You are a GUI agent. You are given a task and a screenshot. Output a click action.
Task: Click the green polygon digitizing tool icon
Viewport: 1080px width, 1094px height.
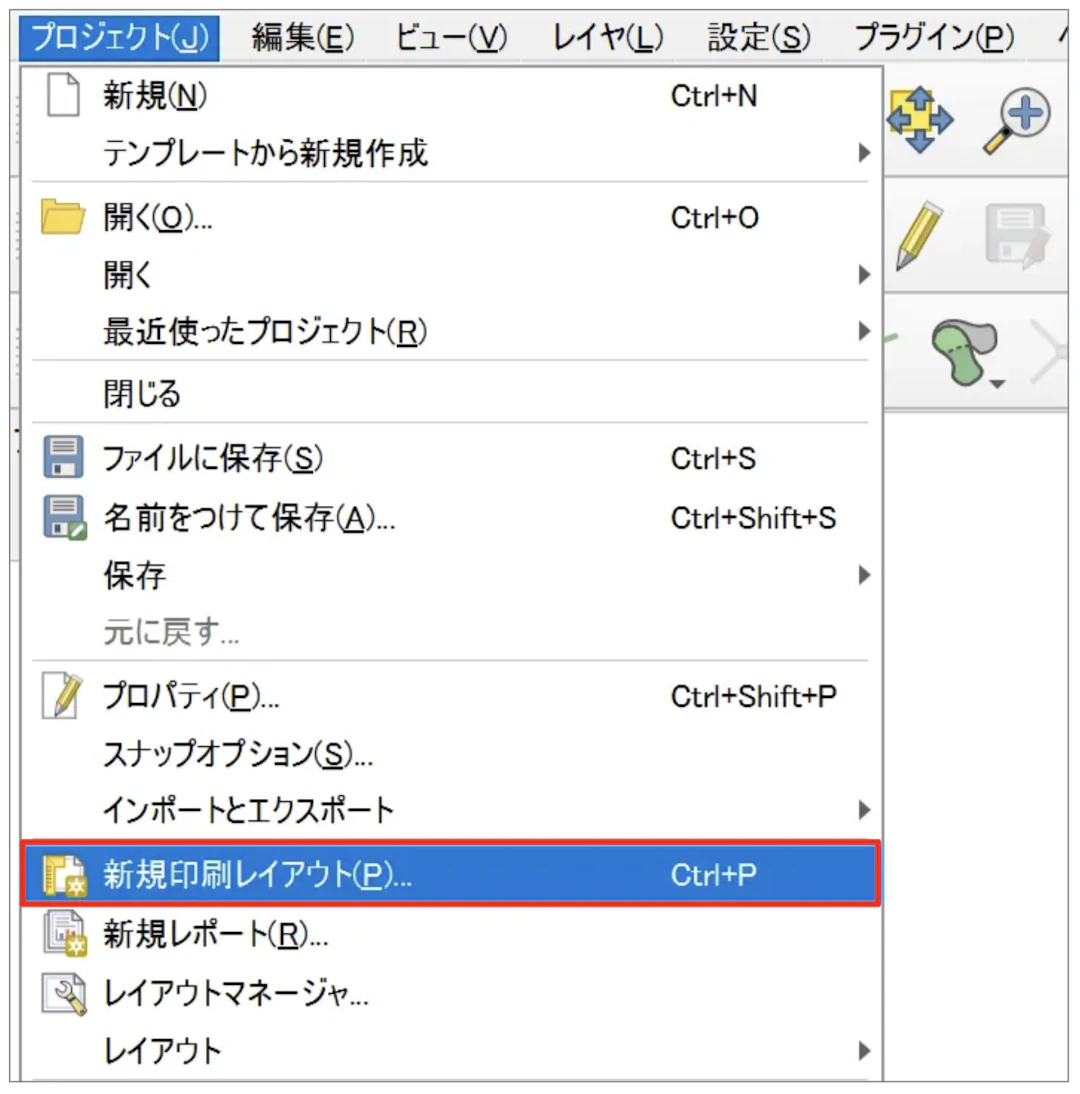point(964,352)
